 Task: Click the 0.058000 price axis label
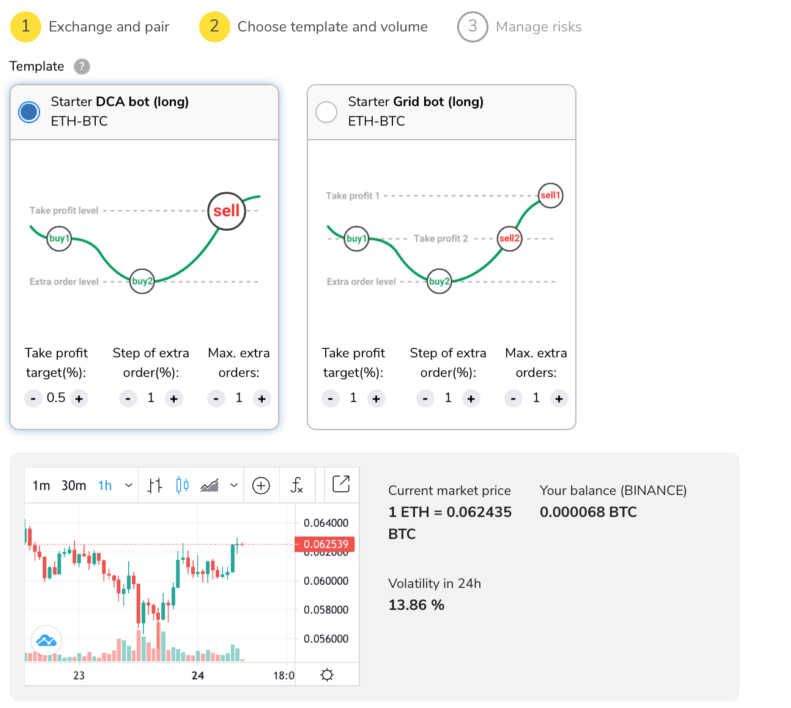pyautogui.click(x=326, y=610)
